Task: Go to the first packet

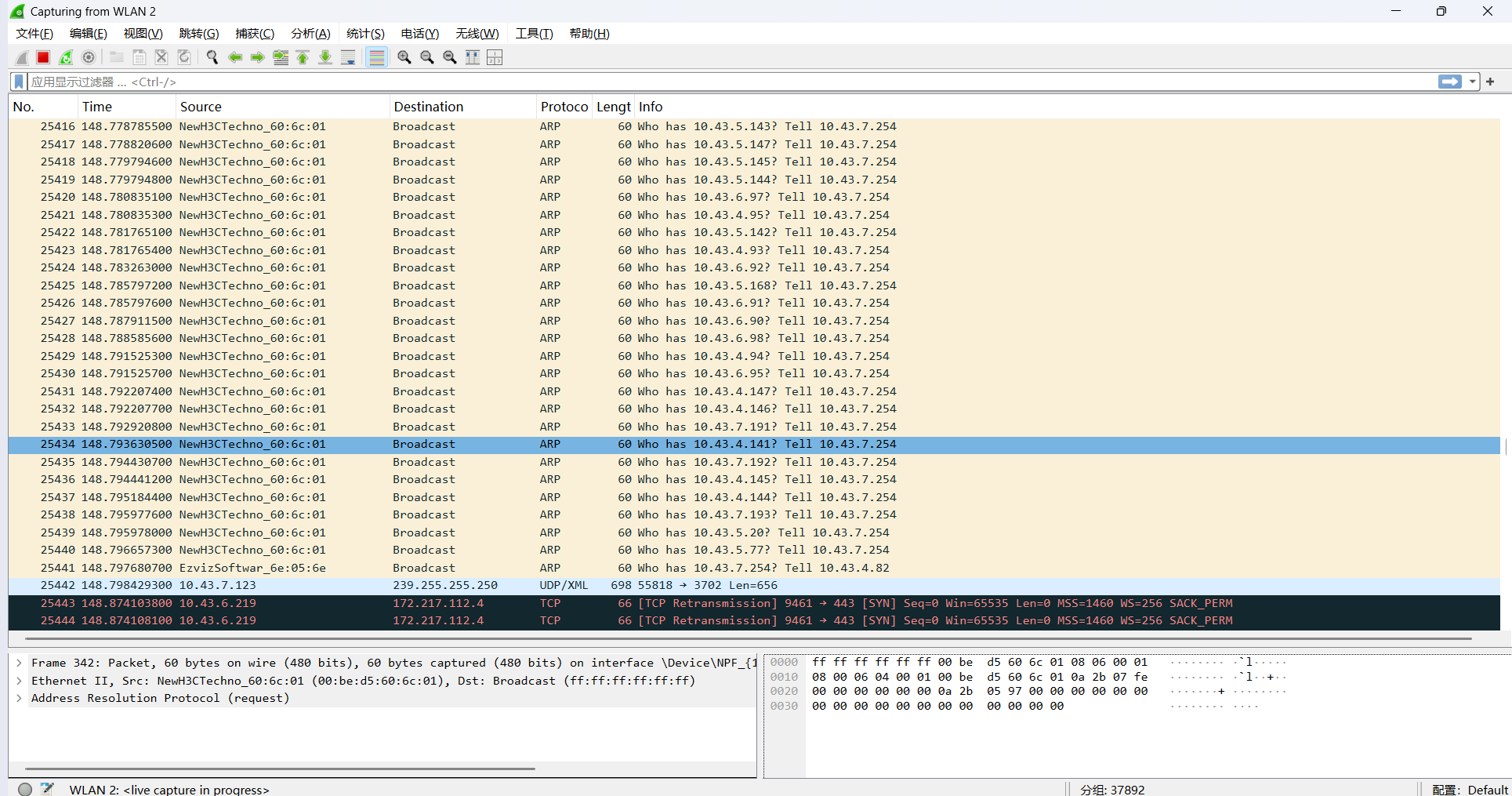Action: pos(303,57)
